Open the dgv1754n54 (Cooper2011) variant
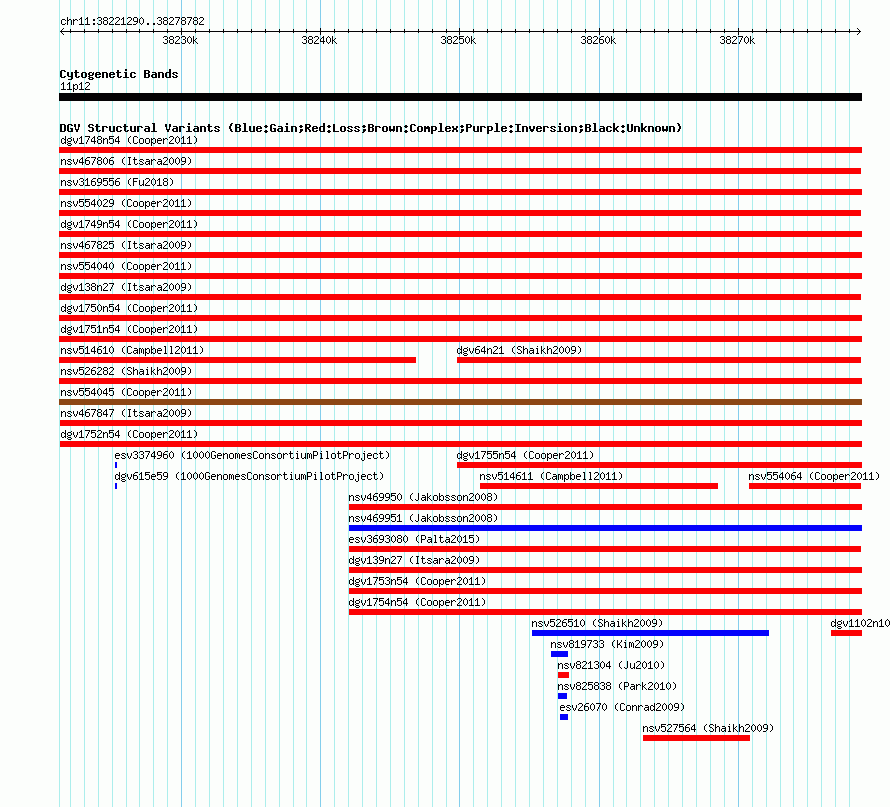The width and height of the screenshot is (890, 807). point(417,602)
